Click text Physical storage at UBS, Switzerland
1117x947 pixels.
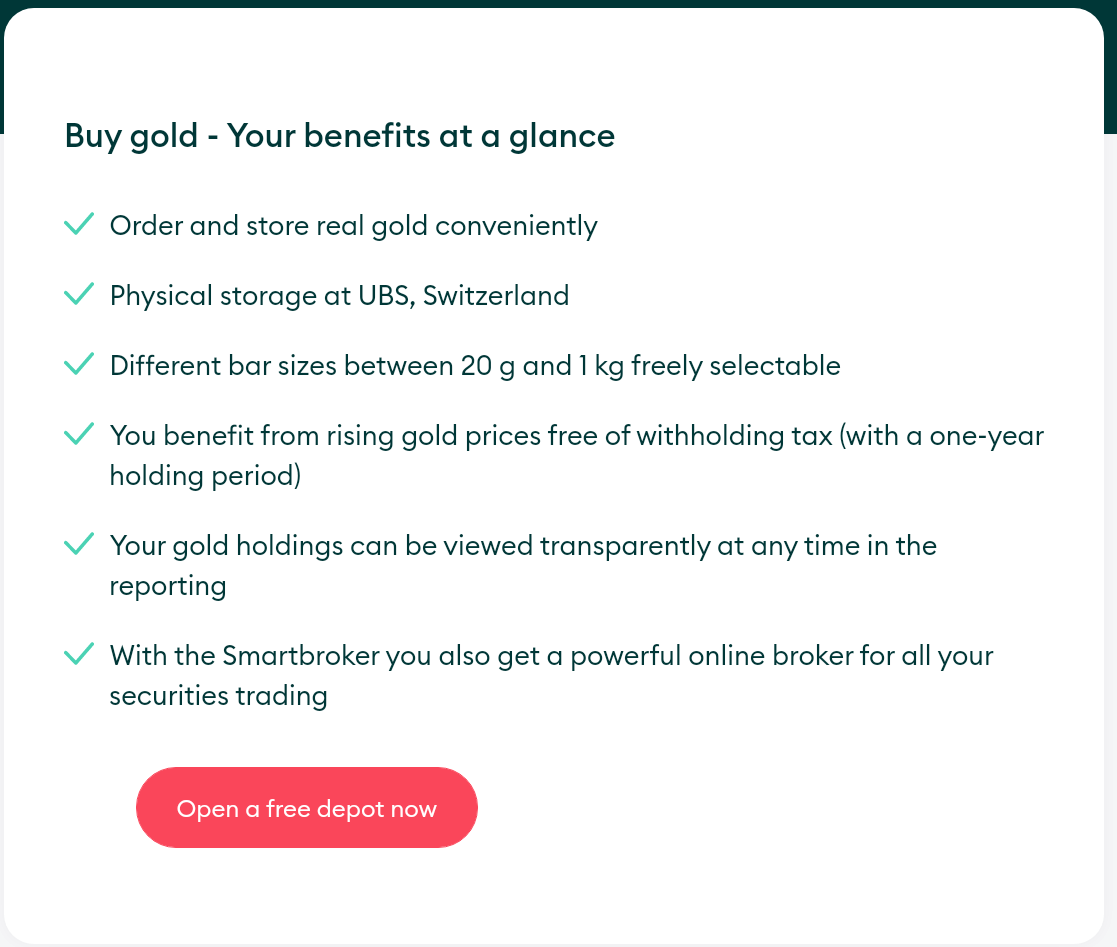point(340,296)
